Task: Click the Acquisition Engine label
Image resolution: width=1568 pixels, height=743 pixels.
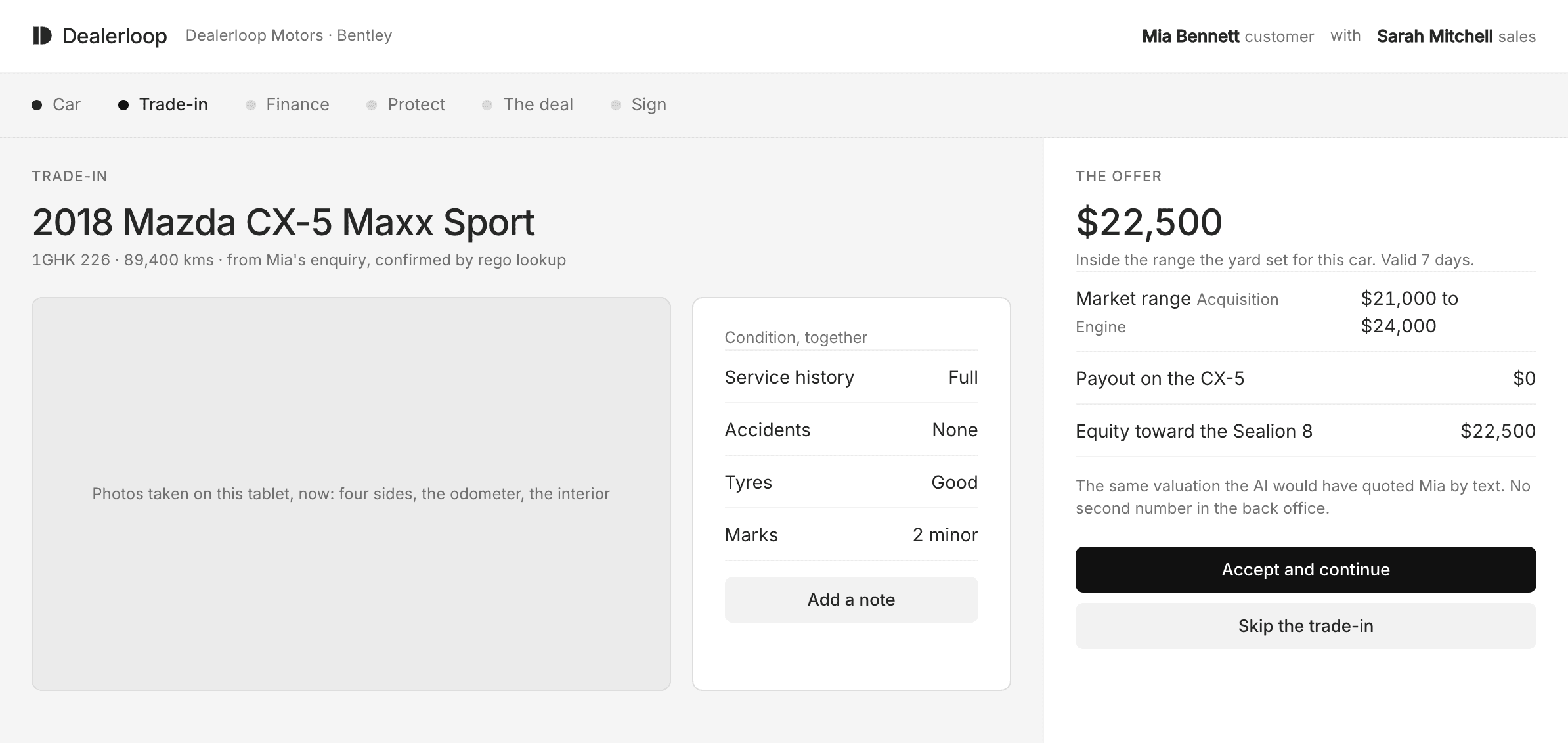Action: pyautogui.click(x=1177, y=313)
